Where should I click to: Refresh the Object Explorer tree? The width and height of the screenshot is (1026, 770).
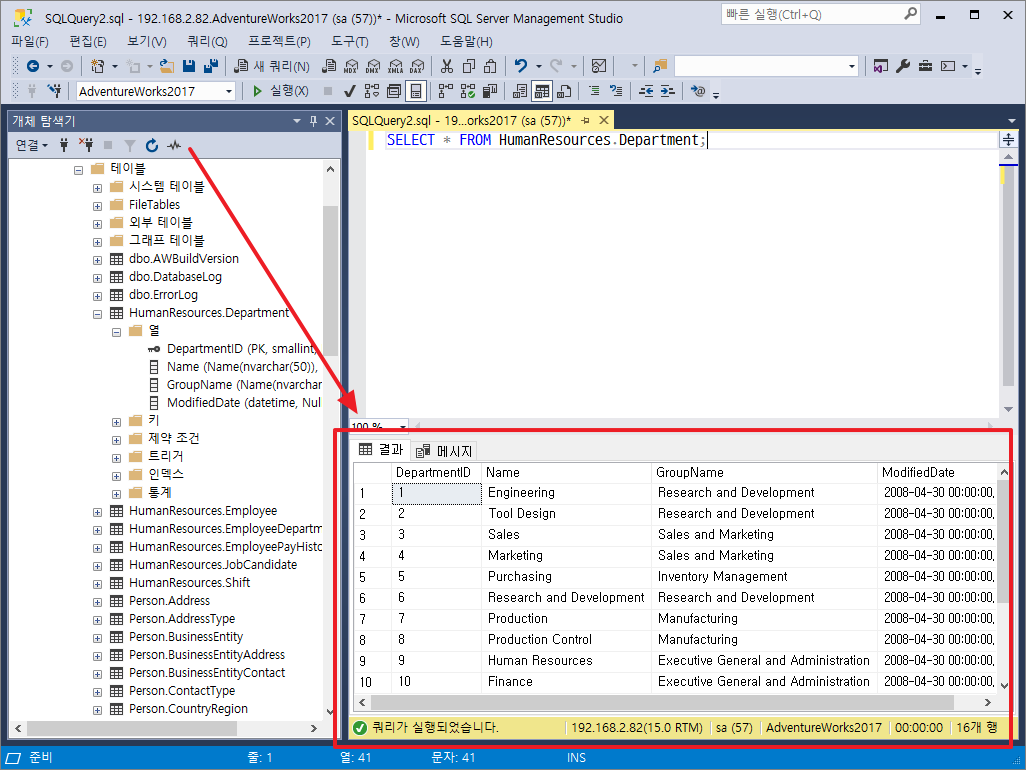click(152, 145)
